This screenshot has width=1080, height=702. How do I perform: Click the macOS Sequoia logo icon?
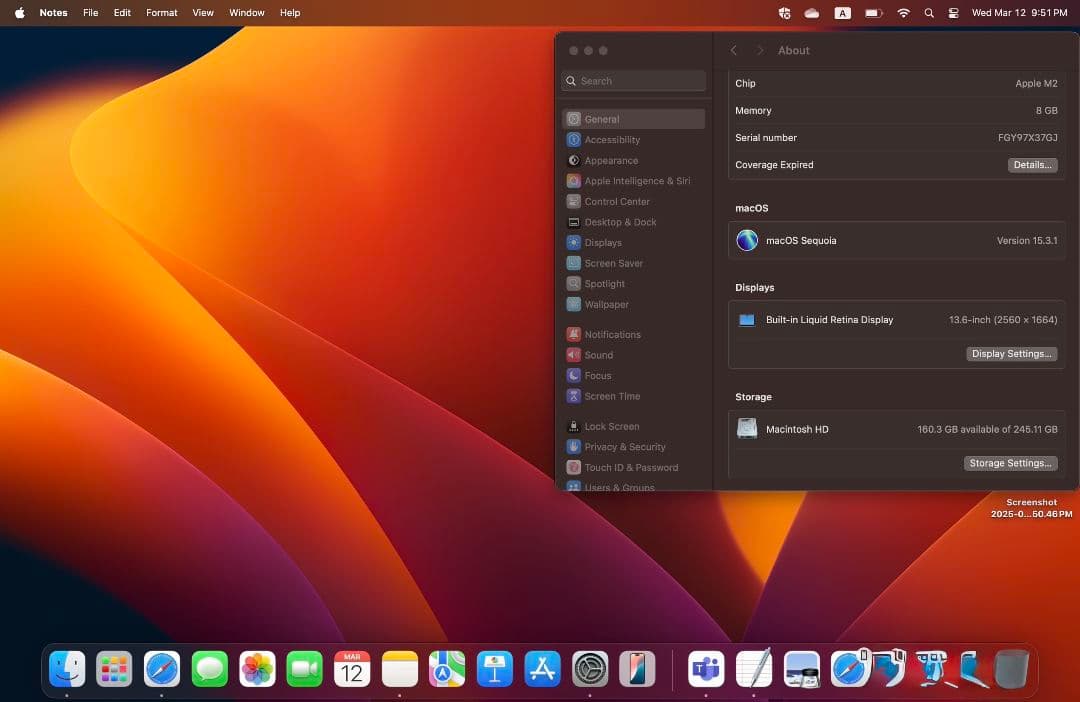coord(747,240)
